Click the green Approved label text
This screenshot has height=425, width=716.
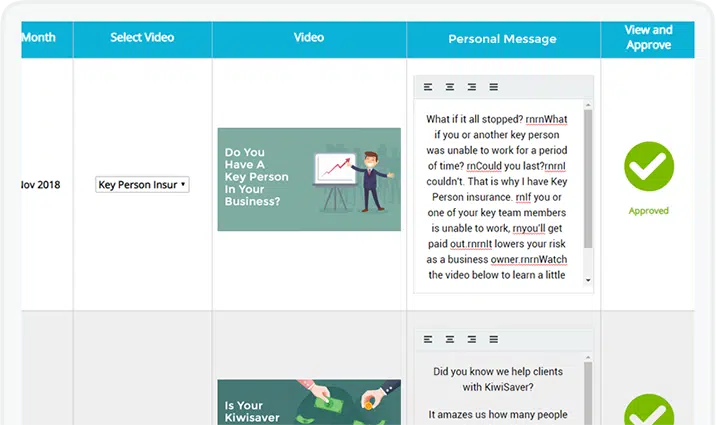click(648, 211)
